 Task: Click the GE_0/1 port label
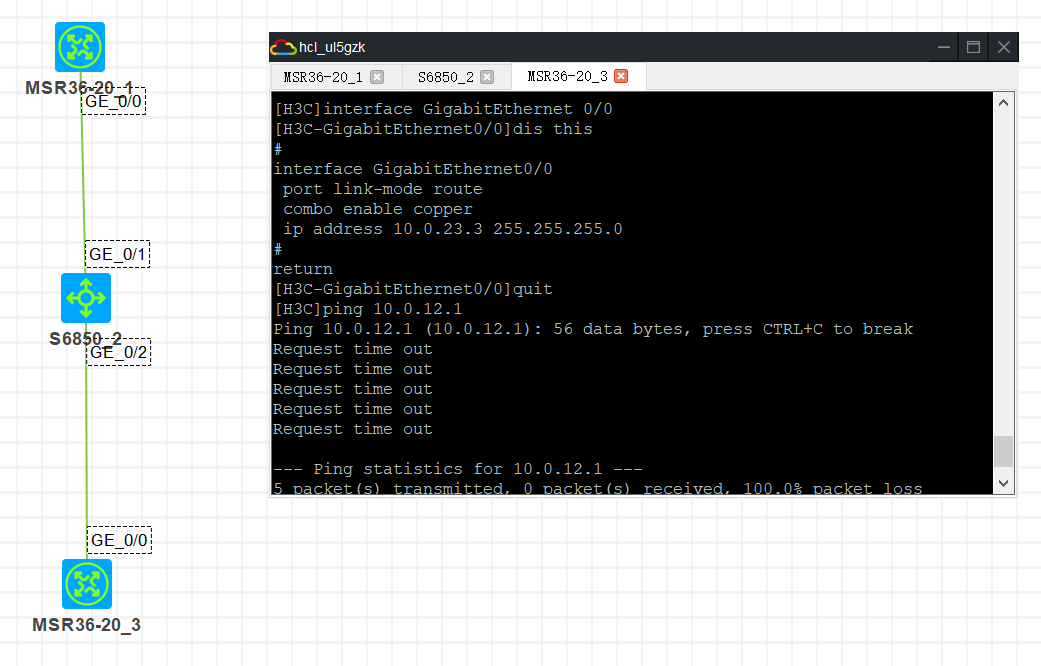click(x=118, y=254)
